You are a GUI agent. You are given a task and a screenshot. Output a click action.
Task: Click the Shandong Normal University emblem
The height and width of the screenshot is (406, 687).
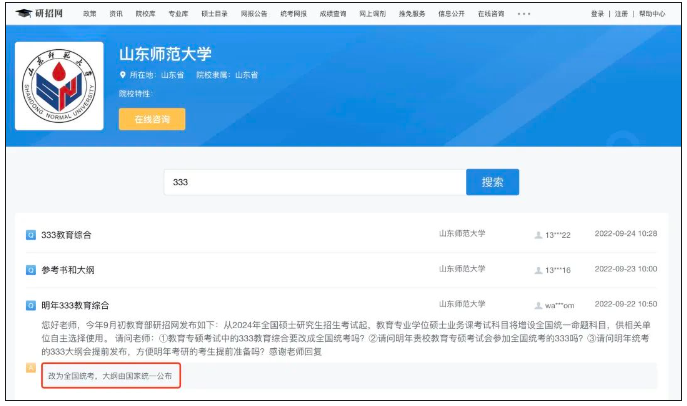(x=61, y=94)
